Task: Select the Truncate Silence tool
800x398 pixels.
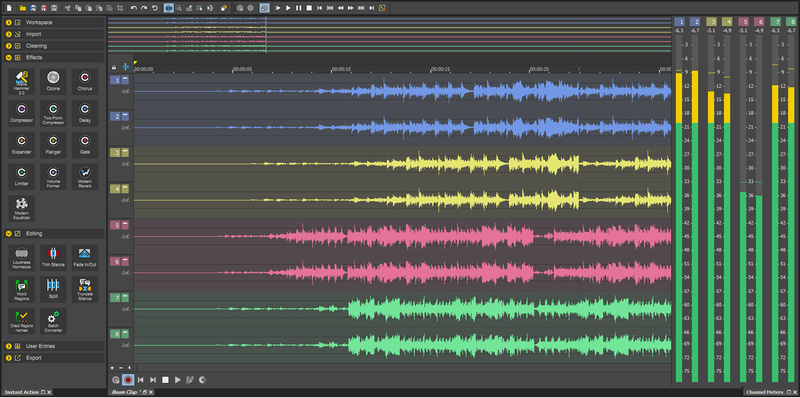Action: tap(85, 289)
